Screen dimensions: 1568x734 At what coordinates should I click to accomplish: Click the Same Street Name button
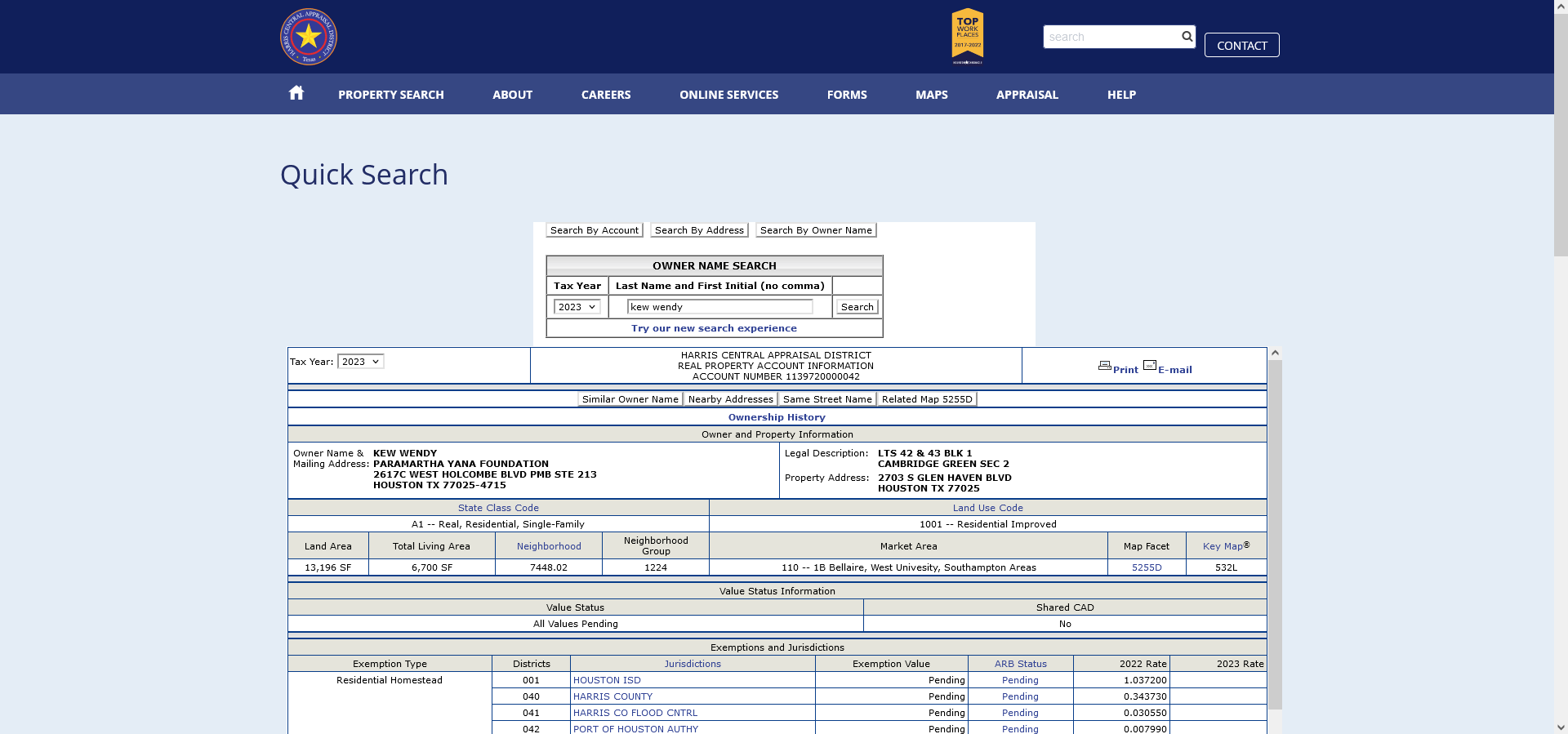(827, 399)
